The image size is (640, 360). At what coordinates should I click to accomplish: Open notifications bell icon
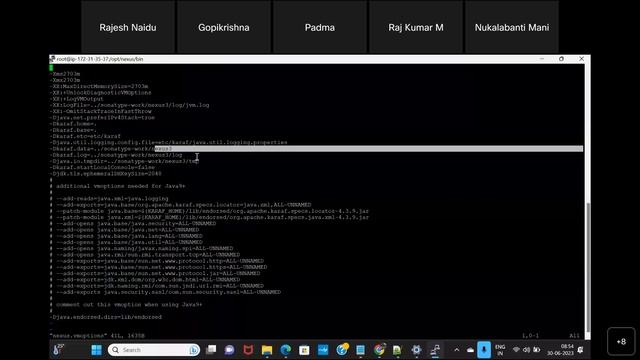click(x=580, y=350)
